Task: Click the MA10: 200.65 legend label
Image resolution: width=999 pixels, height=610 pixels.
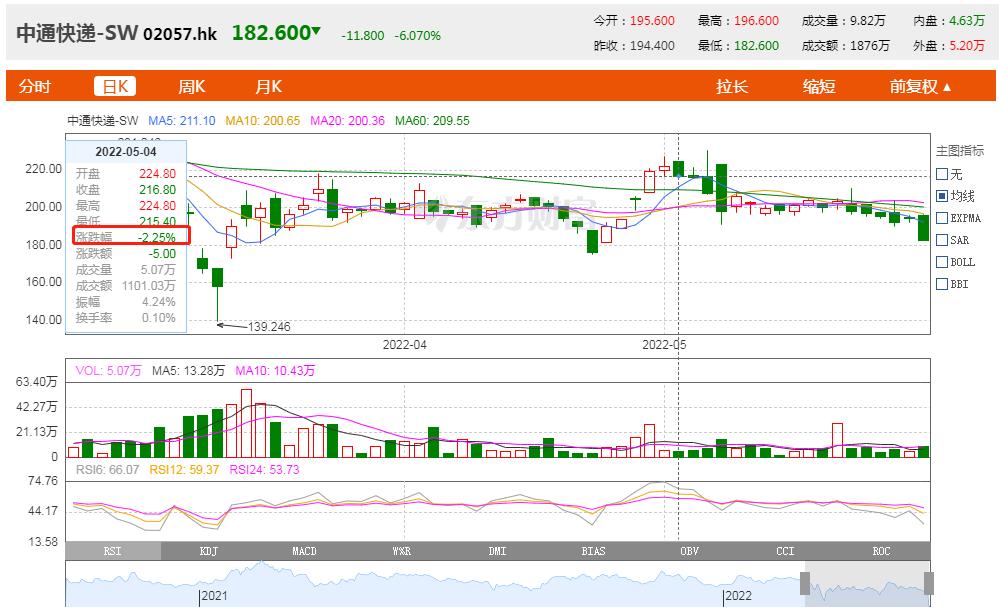Action: (x=262, y=120)
